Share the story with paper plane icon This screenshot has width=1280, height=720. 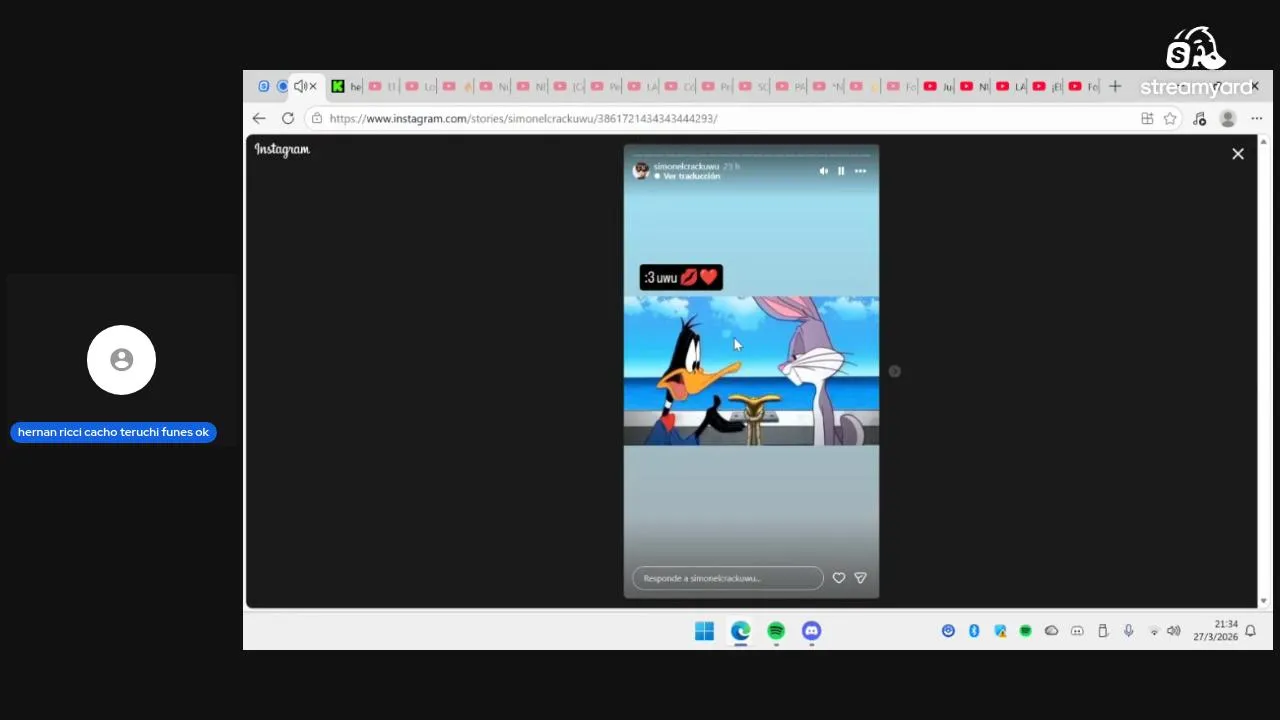[x=860, y=578]
